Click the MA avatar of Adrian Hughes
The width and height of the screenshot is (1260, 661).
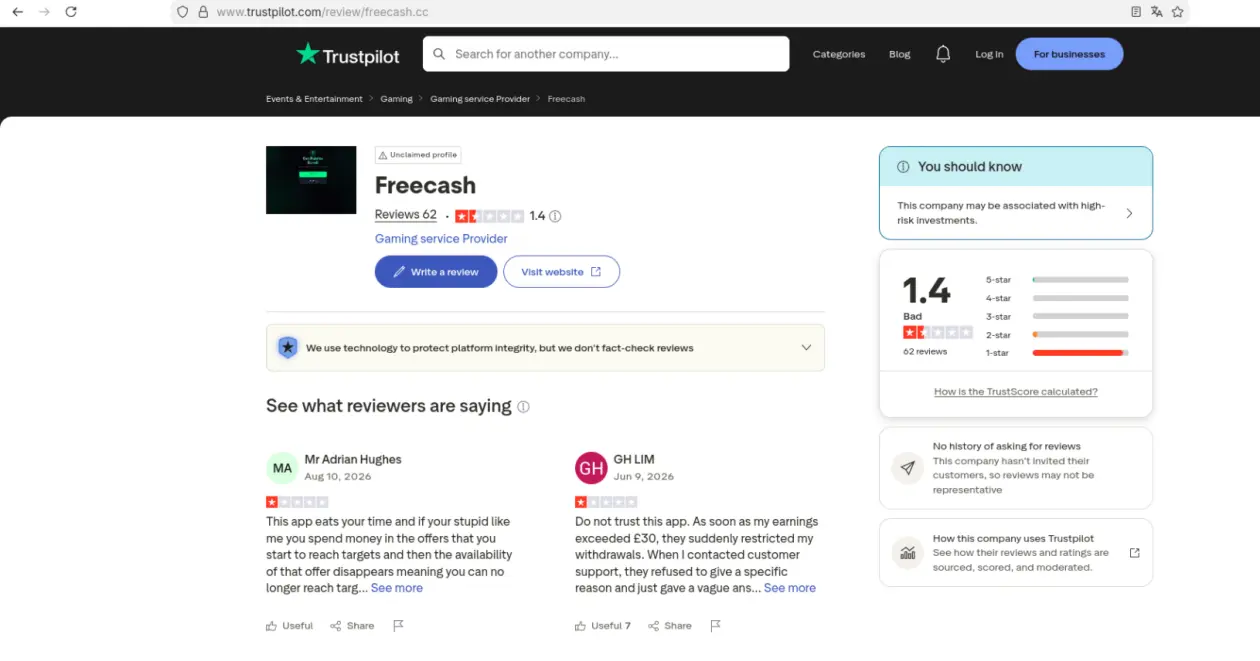[282, 468]
